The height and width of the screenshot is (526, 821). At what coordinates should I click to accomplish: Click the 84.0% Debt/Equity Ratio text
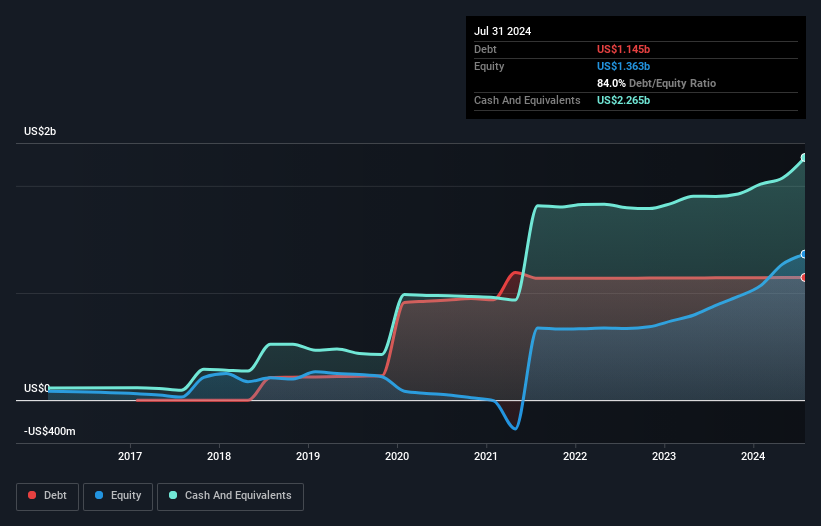pyautogui.click(x=657, y=83)
